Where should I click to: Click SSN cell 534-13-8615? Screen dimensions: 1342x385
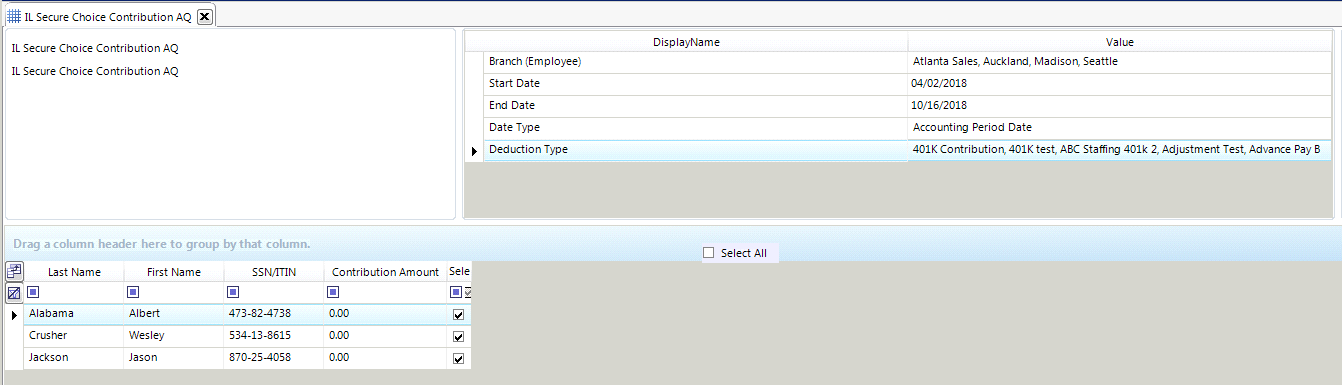coord(274,336)
